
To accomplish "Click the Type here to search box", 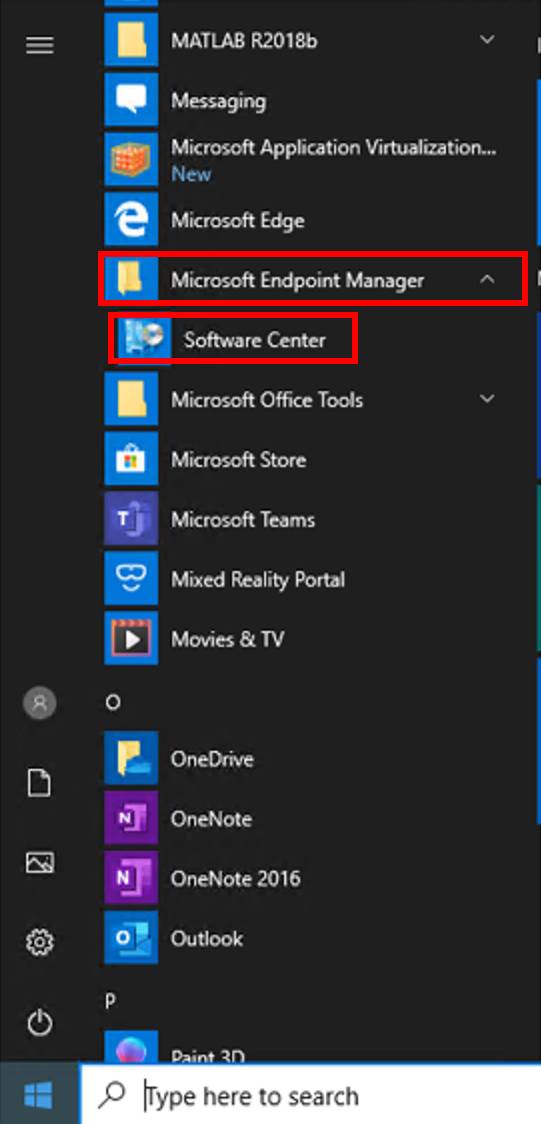I will pos(310,1095).
